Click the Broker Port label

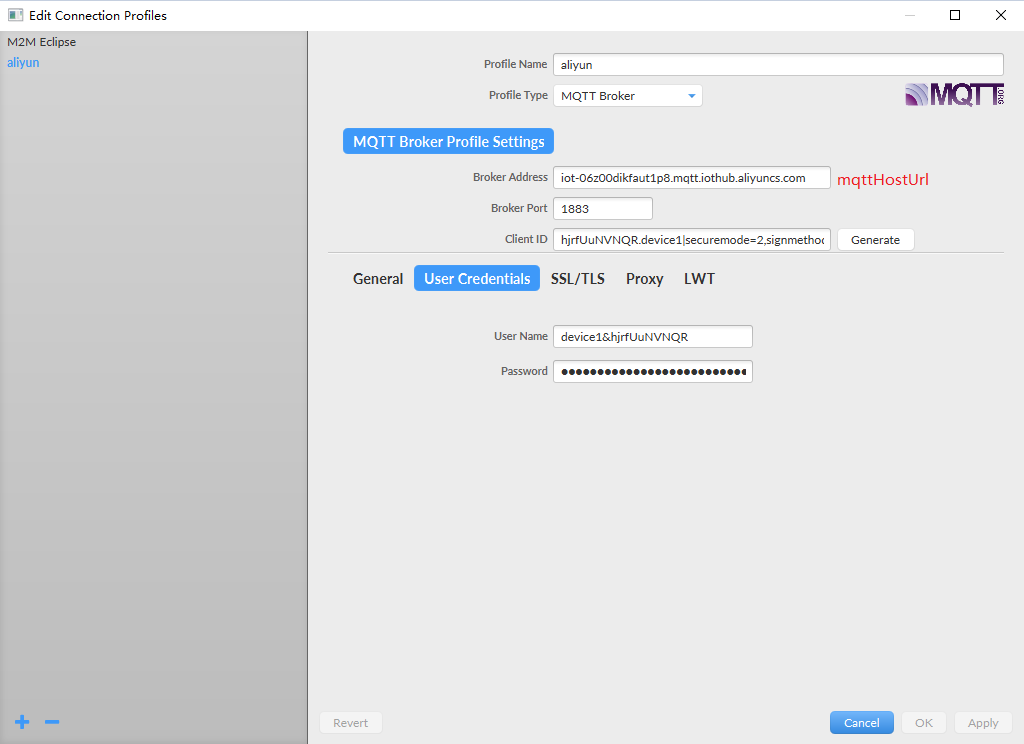(x=519, y=208)
